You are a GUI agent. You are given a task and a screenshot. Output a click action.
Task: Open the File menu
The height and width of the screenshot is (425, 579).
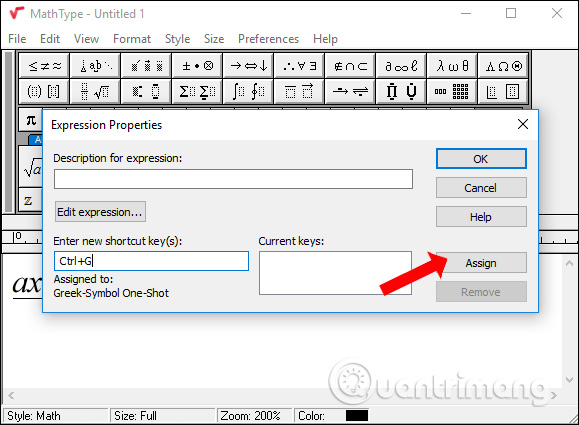(17, 39)
